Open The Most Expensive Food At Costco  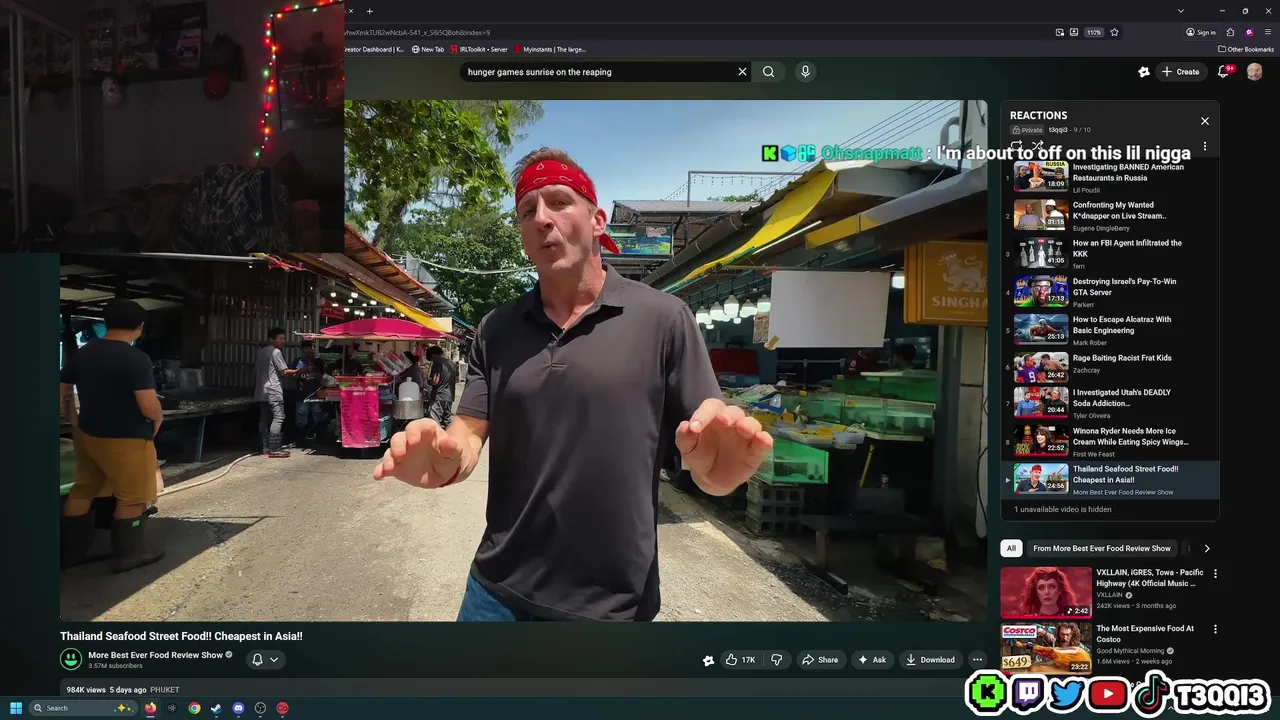click(x=1102, y=647)
